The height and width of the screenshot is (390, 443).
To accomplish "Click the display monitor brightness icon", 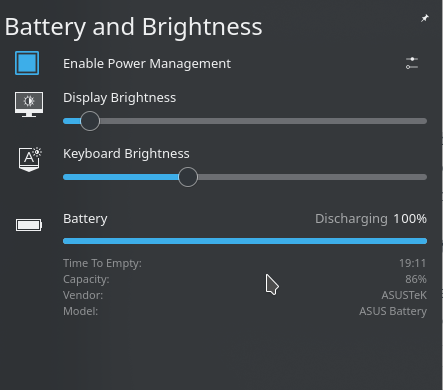I will (x=29, y=104).
